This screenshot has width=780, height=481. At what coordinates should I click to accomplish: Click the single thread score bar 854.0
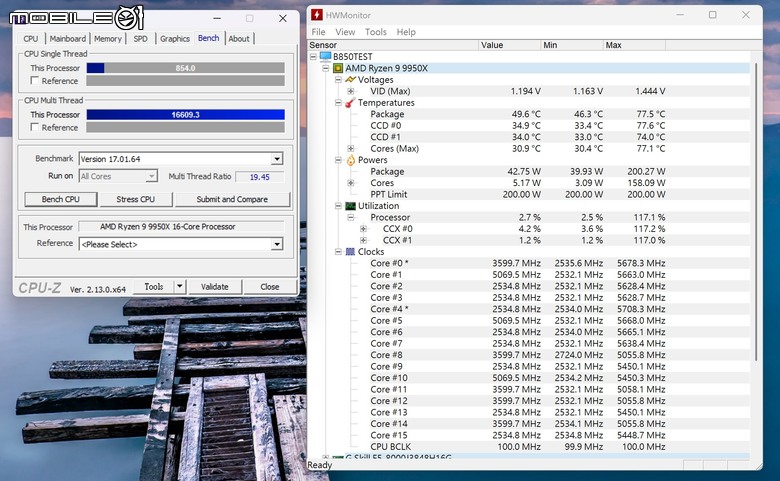[186, 68]
